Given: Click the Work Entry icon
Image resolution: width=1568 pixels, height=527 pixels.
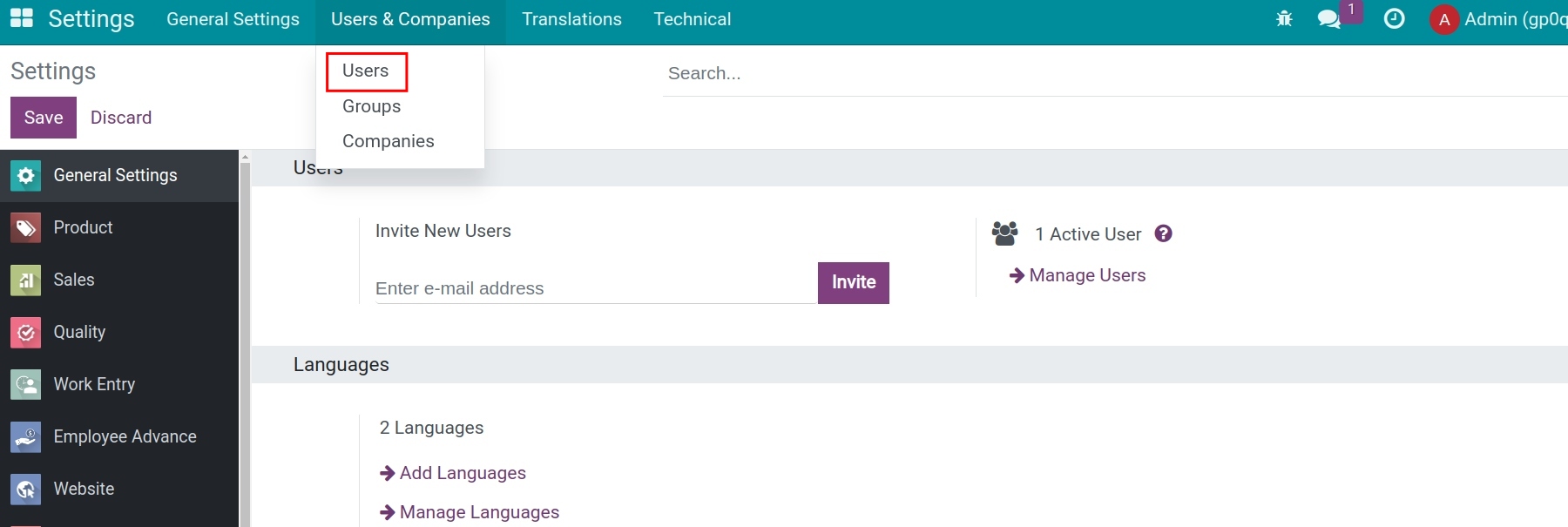Looking at the screenshot, I should [26, 385].
